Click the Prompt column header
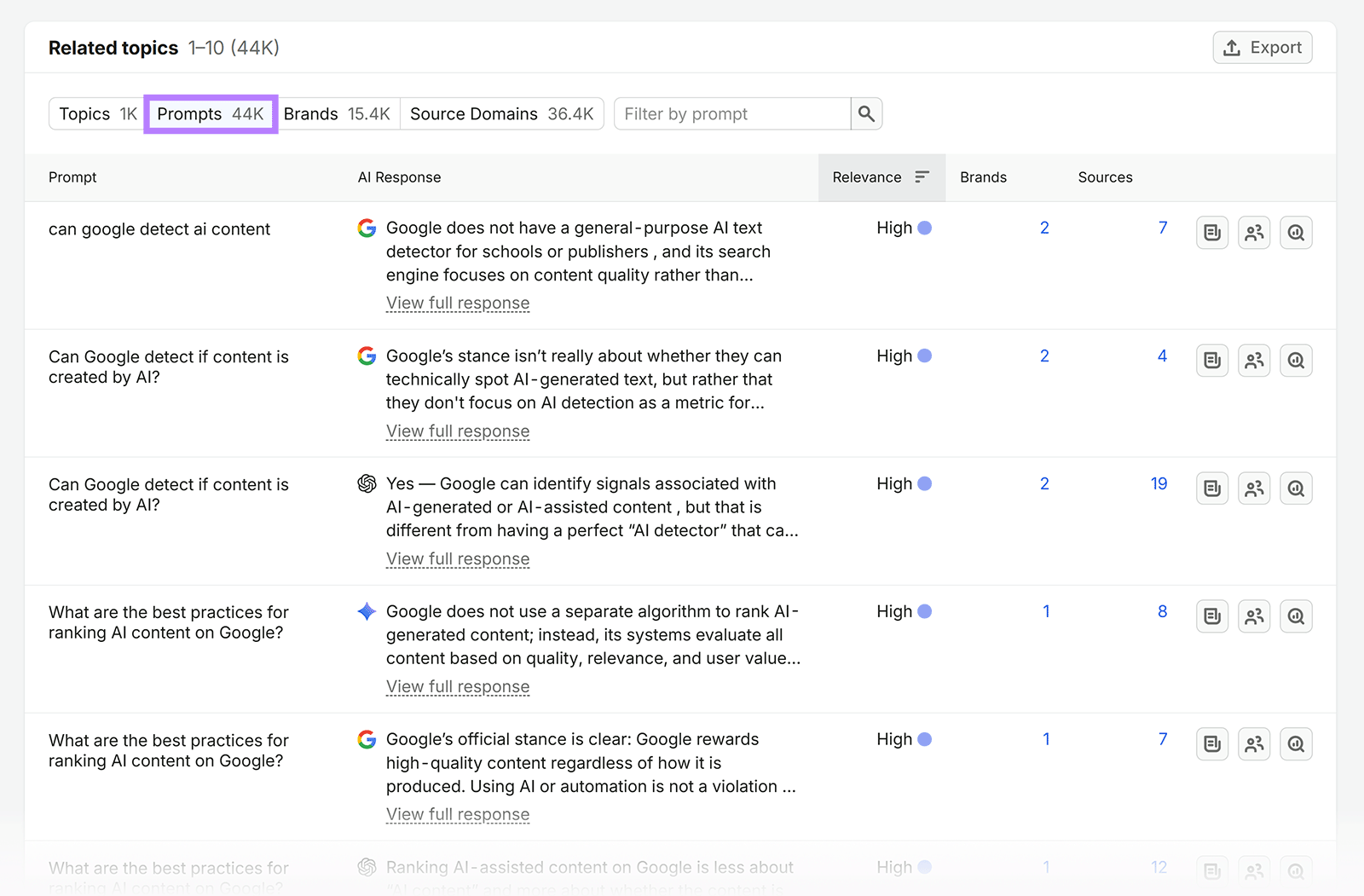This screenshot has height=896, width=1364. point(72,177)
